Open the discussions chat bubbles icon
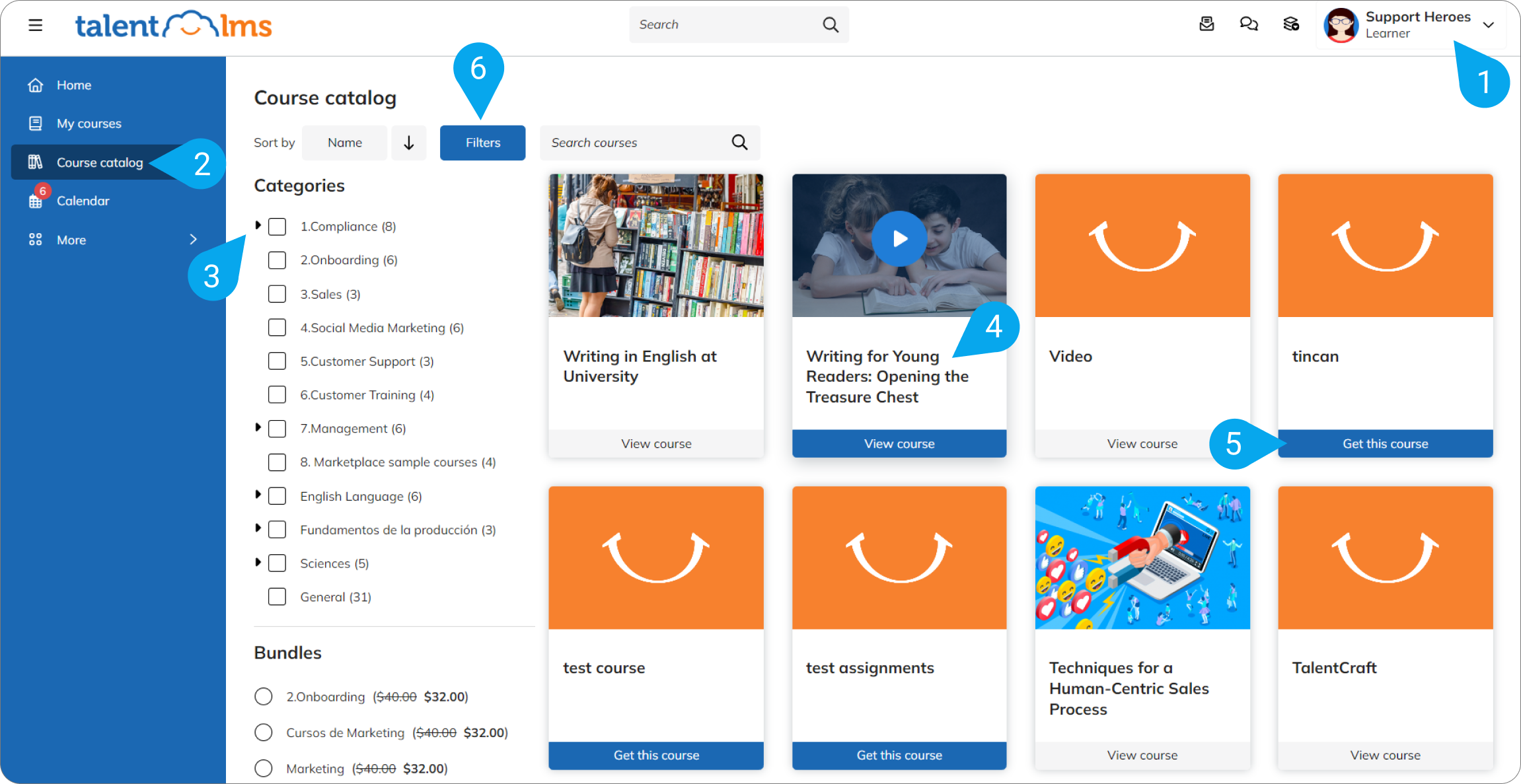Image resolution: width=1521 pixels, height=784 pixels. [1248, 24]
